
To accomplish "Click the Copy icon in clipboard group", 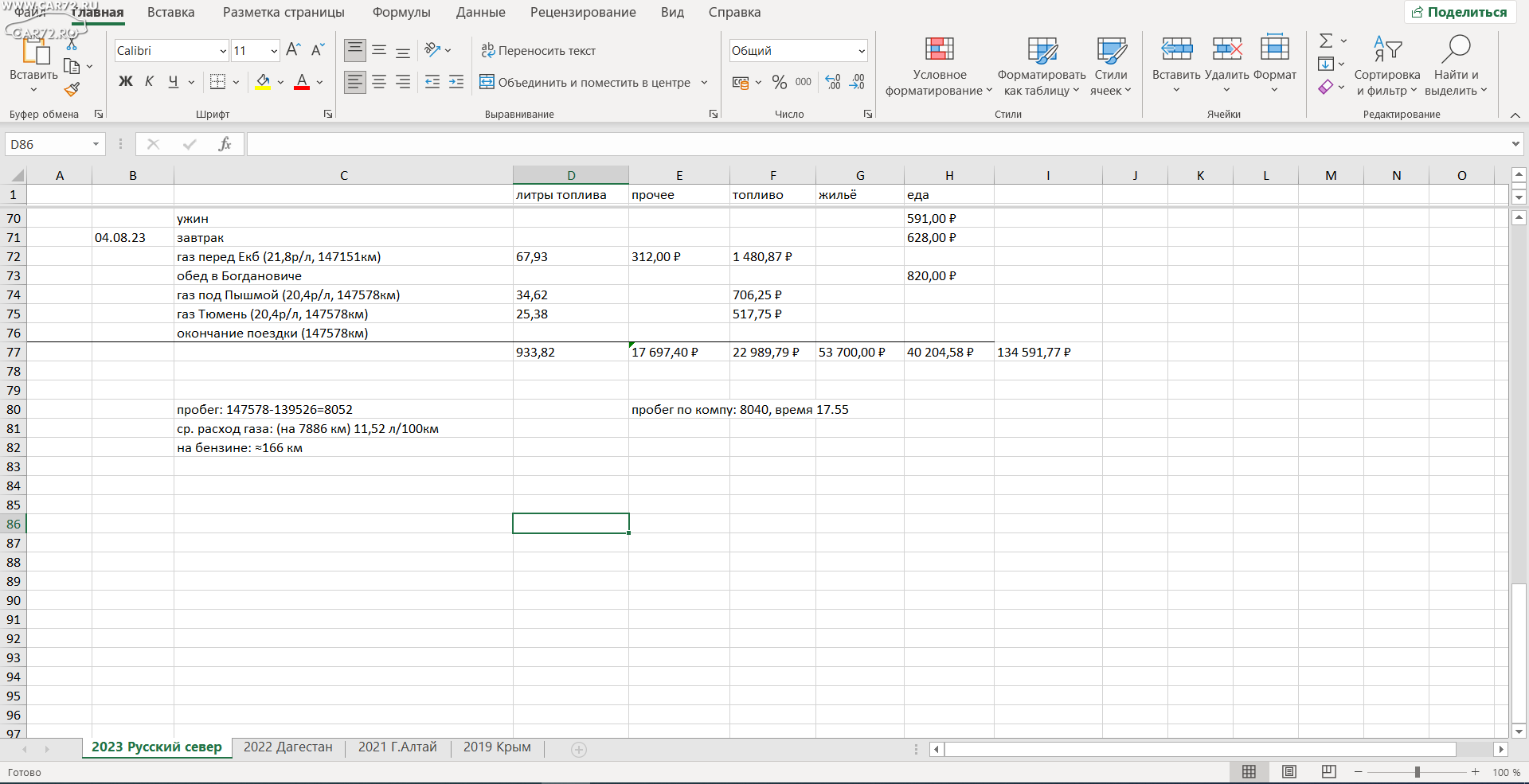I will 72,67.
